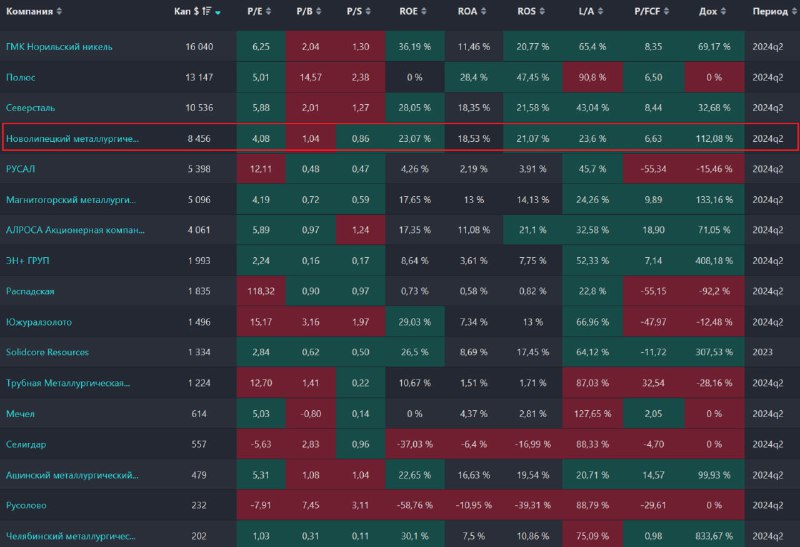800x547 pixels.
Task: Click the Кап $ sort direction icon
Action: [207, 11]
